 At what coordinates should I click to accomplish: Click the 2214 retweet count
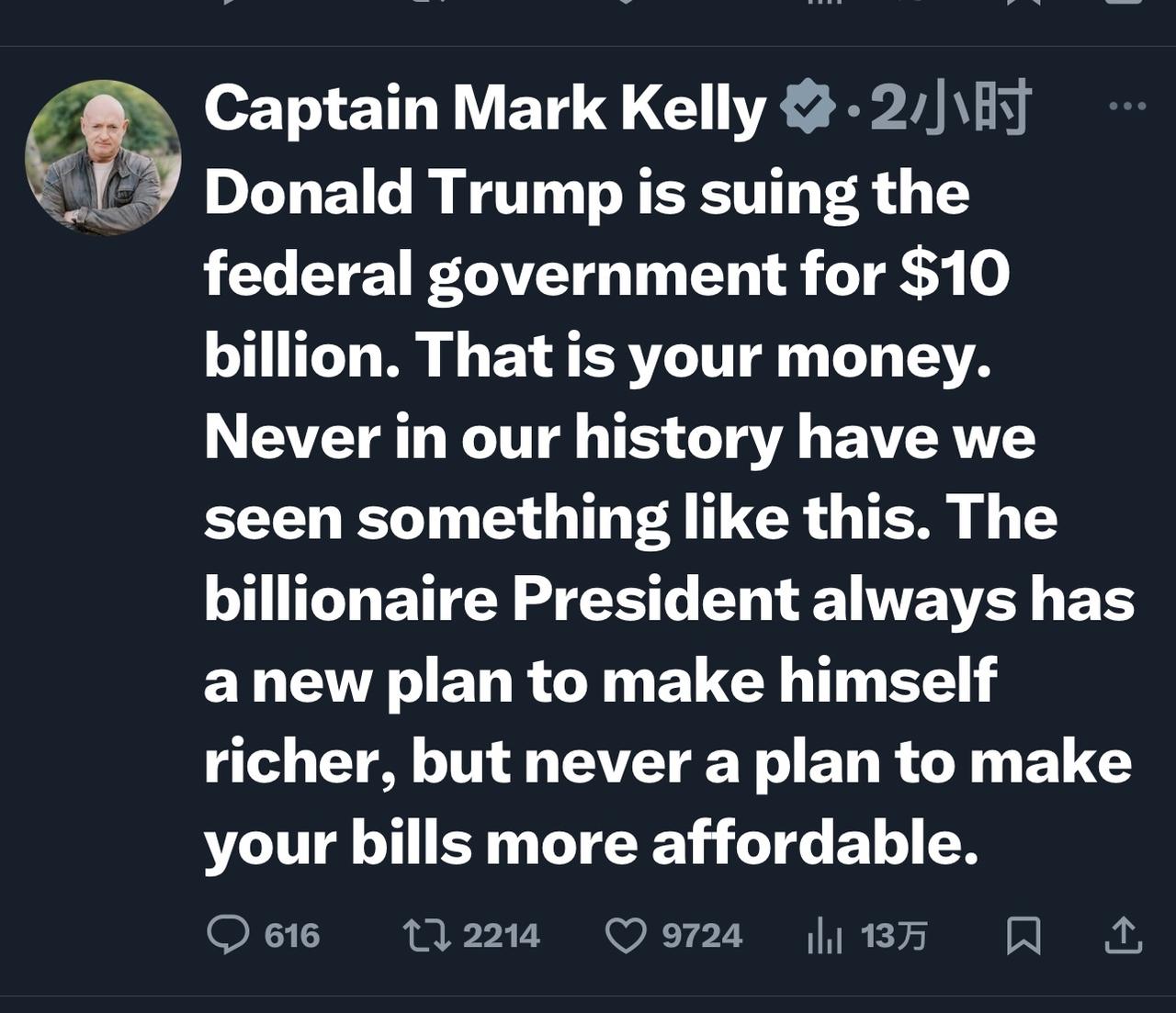[x=501, y=936]
